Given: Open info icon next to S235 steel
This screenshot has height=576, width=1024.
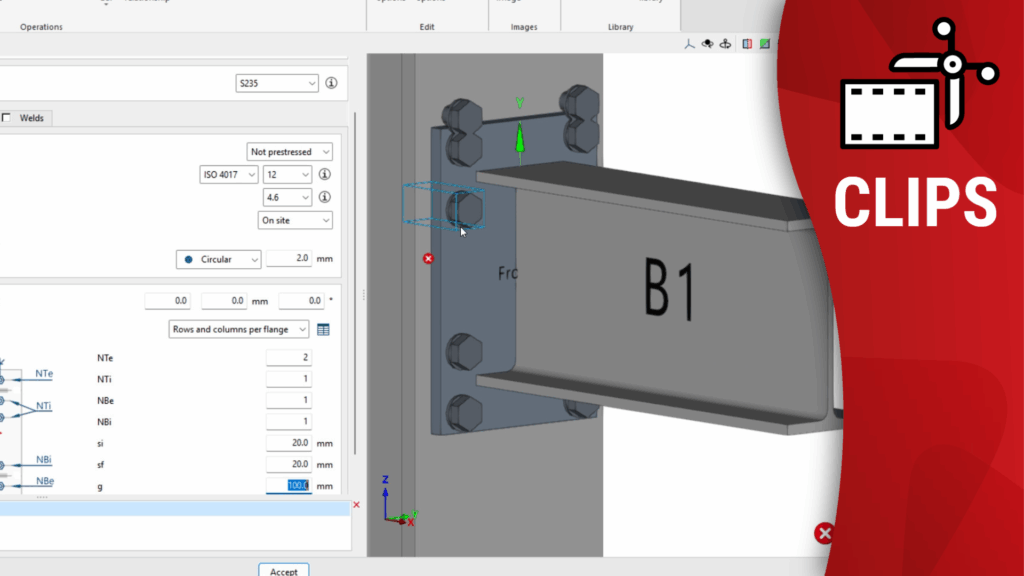Looking at the screenshot, I should [331, 83].
